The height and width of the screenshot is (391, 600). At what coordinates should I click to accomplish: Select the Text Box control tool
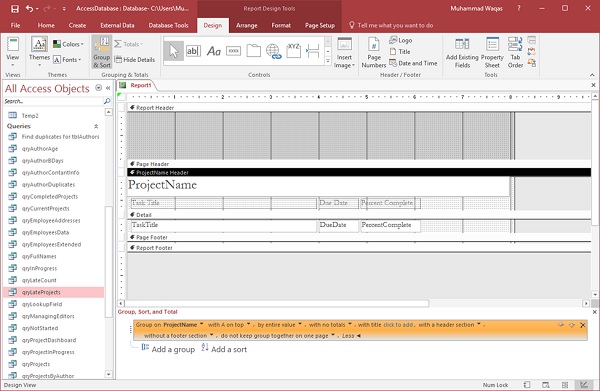(193, 51)
